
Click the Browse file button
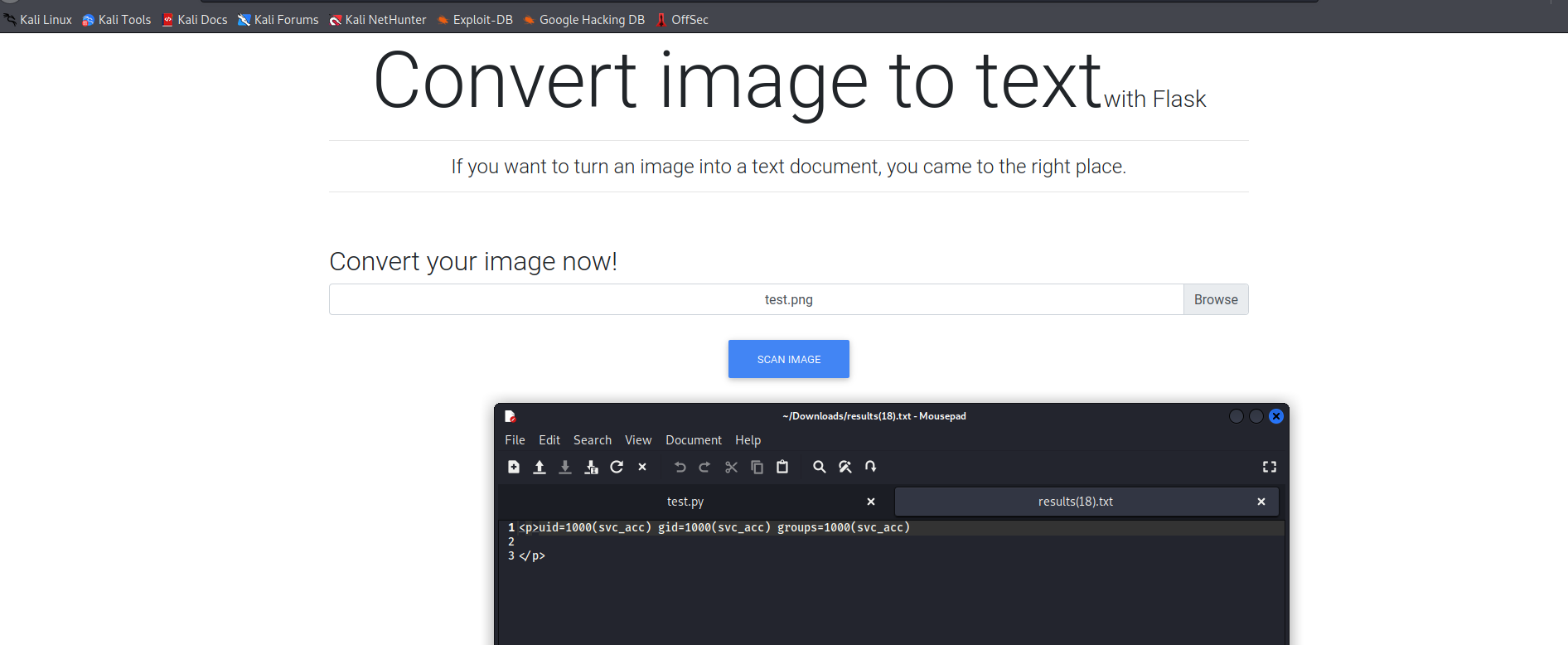click(x=1215, y=299)
